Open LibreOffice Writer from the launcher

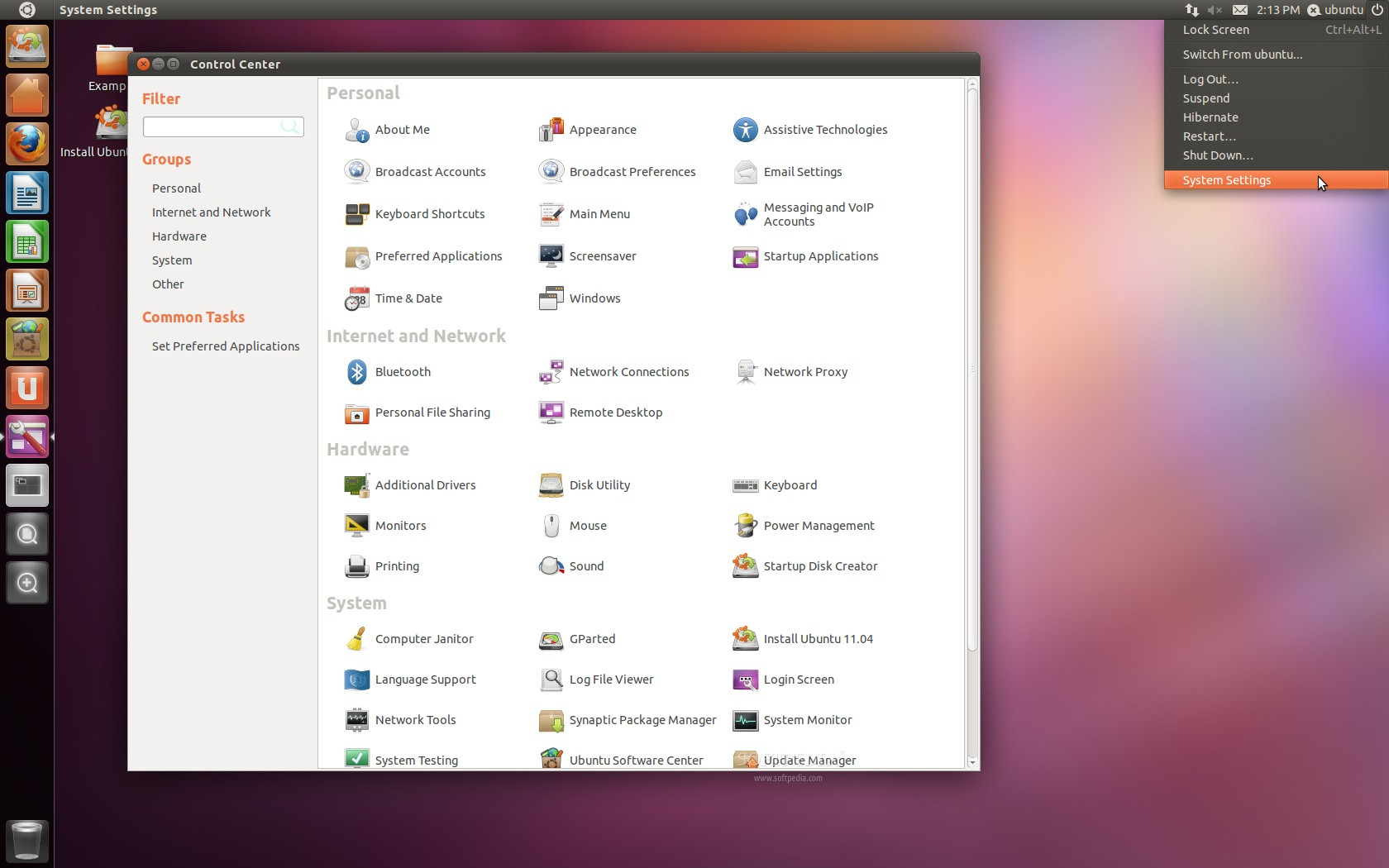[x=27, y=193]
